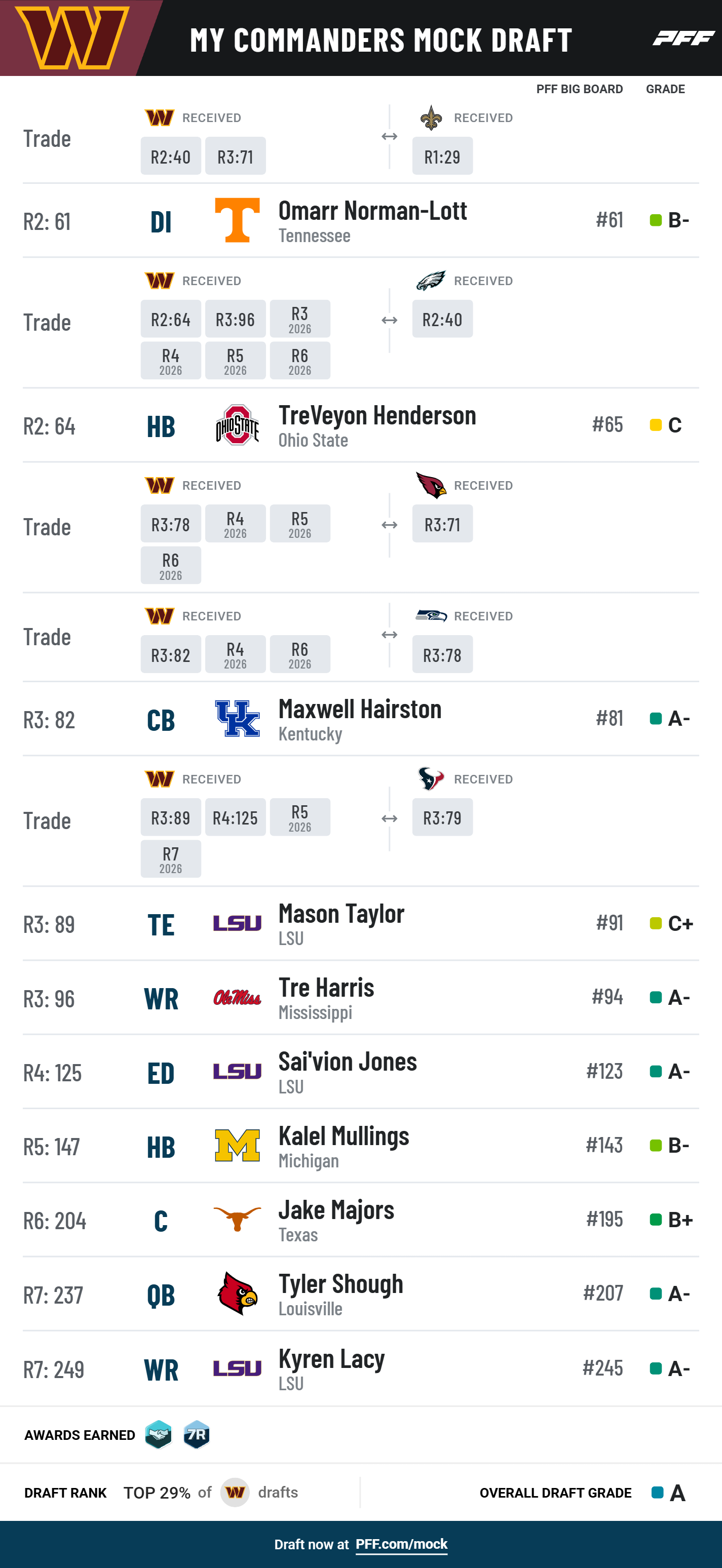The width and height of the screenshot is (722, 1568).
Task: Click the Eagles logo in trade row
Action: (431, 281)
